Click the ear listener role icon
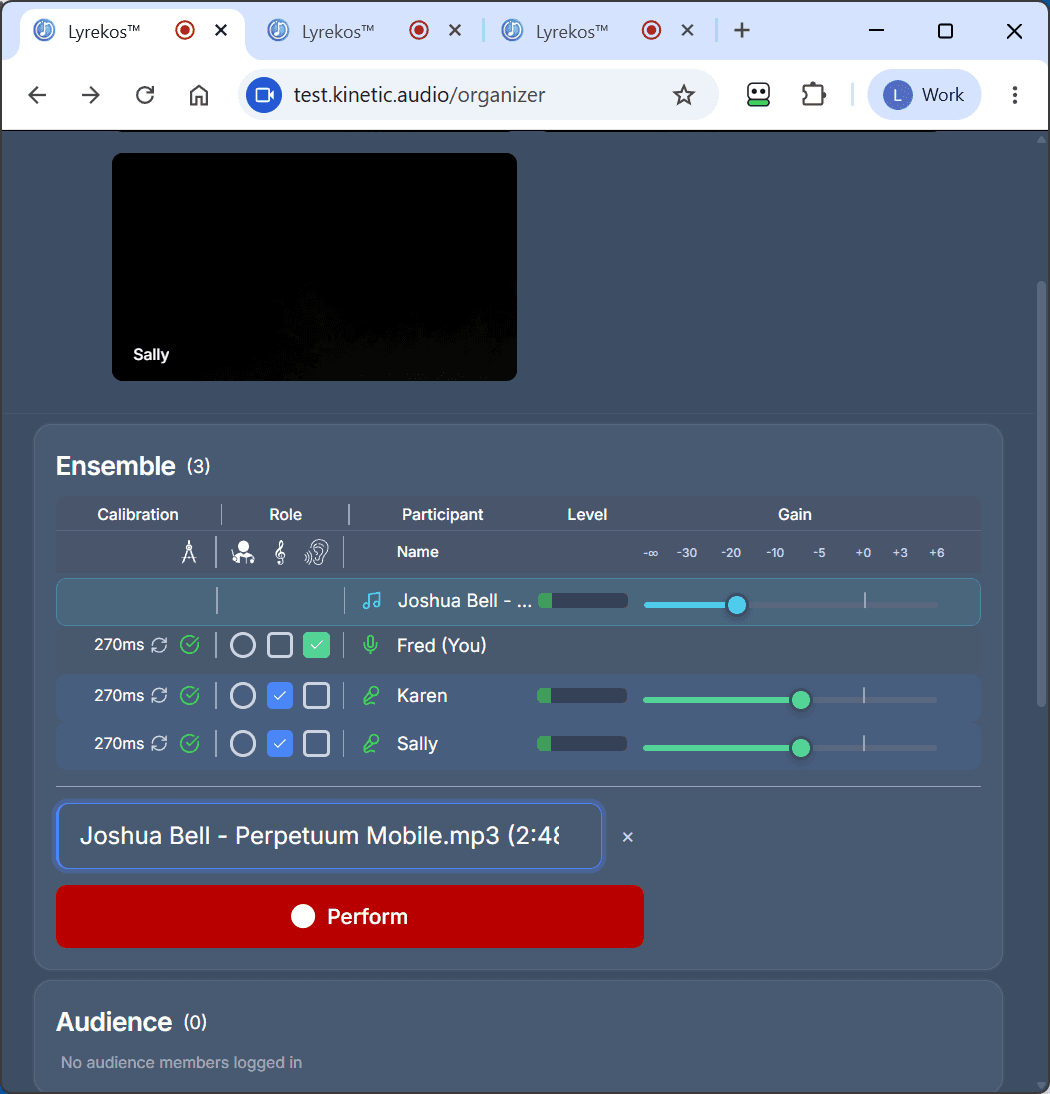 tap(316, 552)
